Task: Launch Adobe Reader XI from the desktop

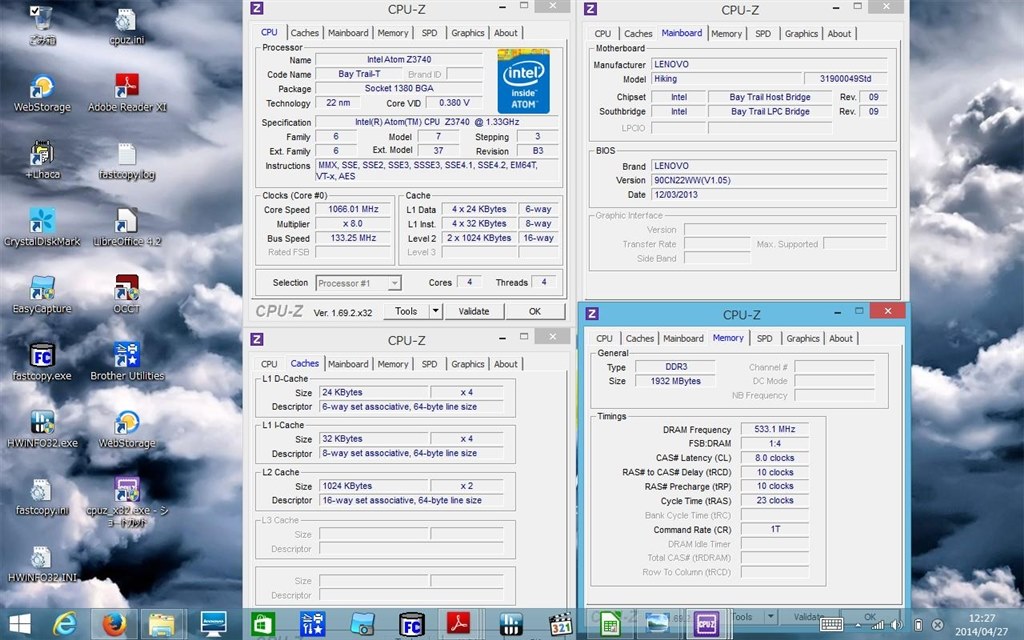Action: pyautogui.click(x=127, y=93)
